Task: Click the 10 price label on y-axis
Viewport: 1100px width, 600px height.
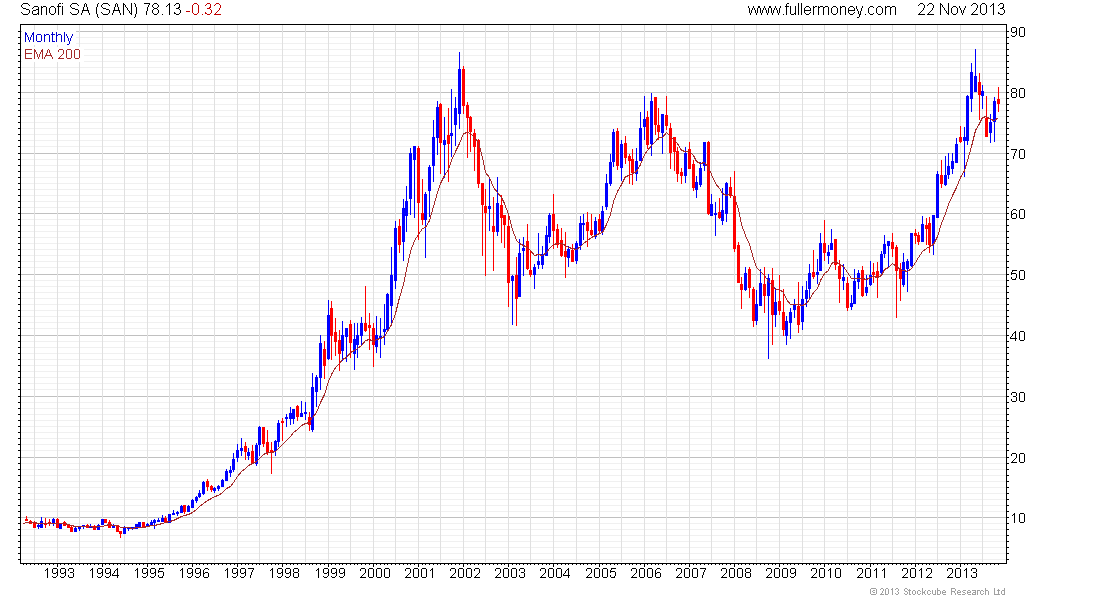Action: (x=1018, y=519)
